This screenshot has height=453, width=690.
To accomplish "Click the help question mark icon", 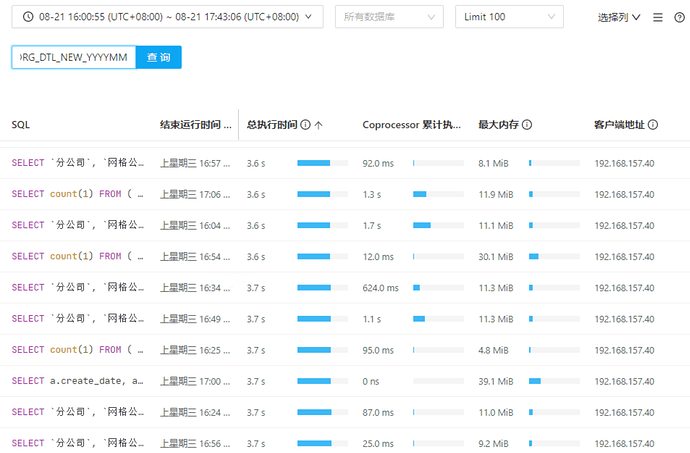I will (679, 17).
